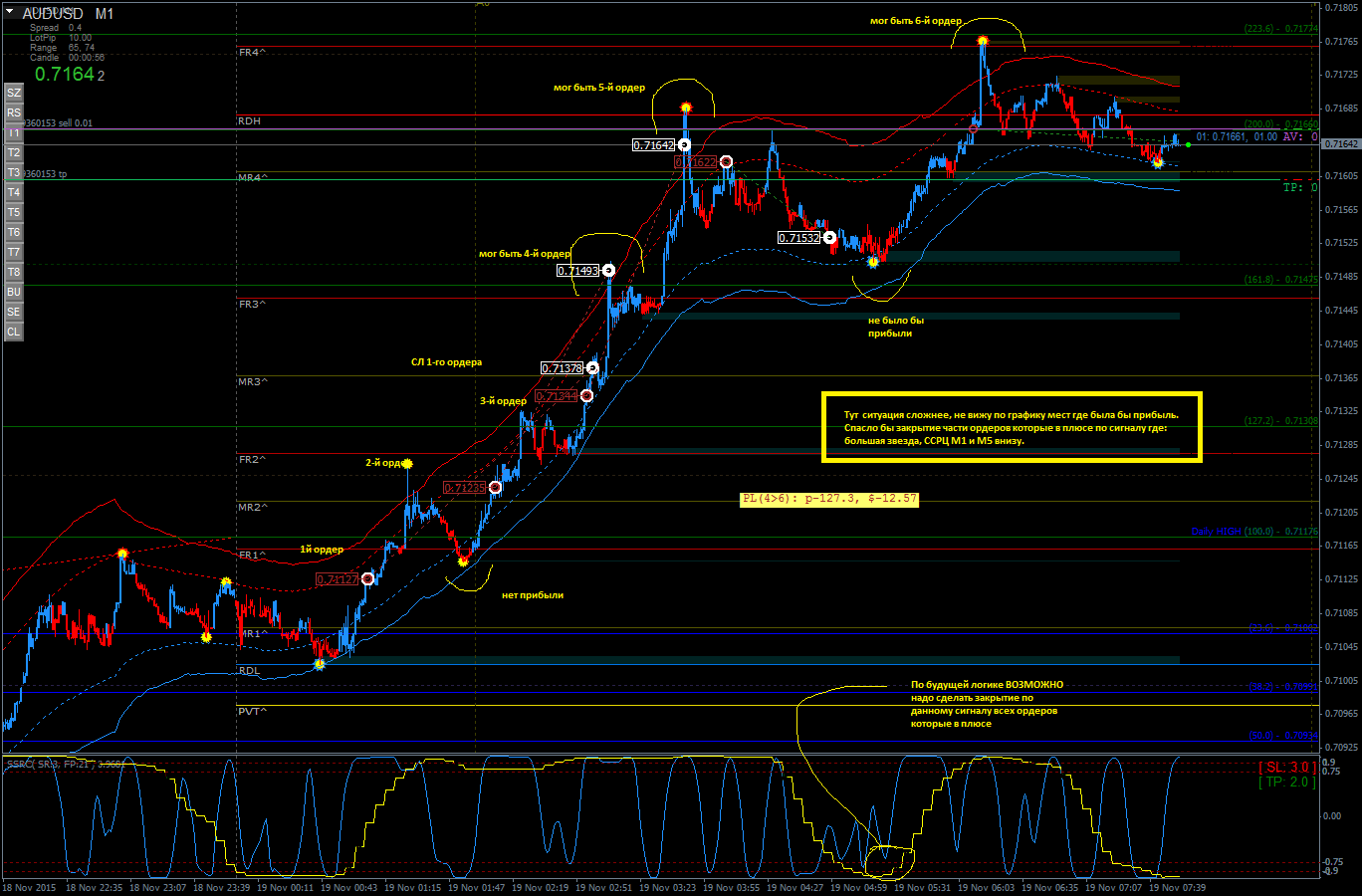Click the AUDUSD M1 chart title
1362x896 pixels.
click(x=68, y=14)
